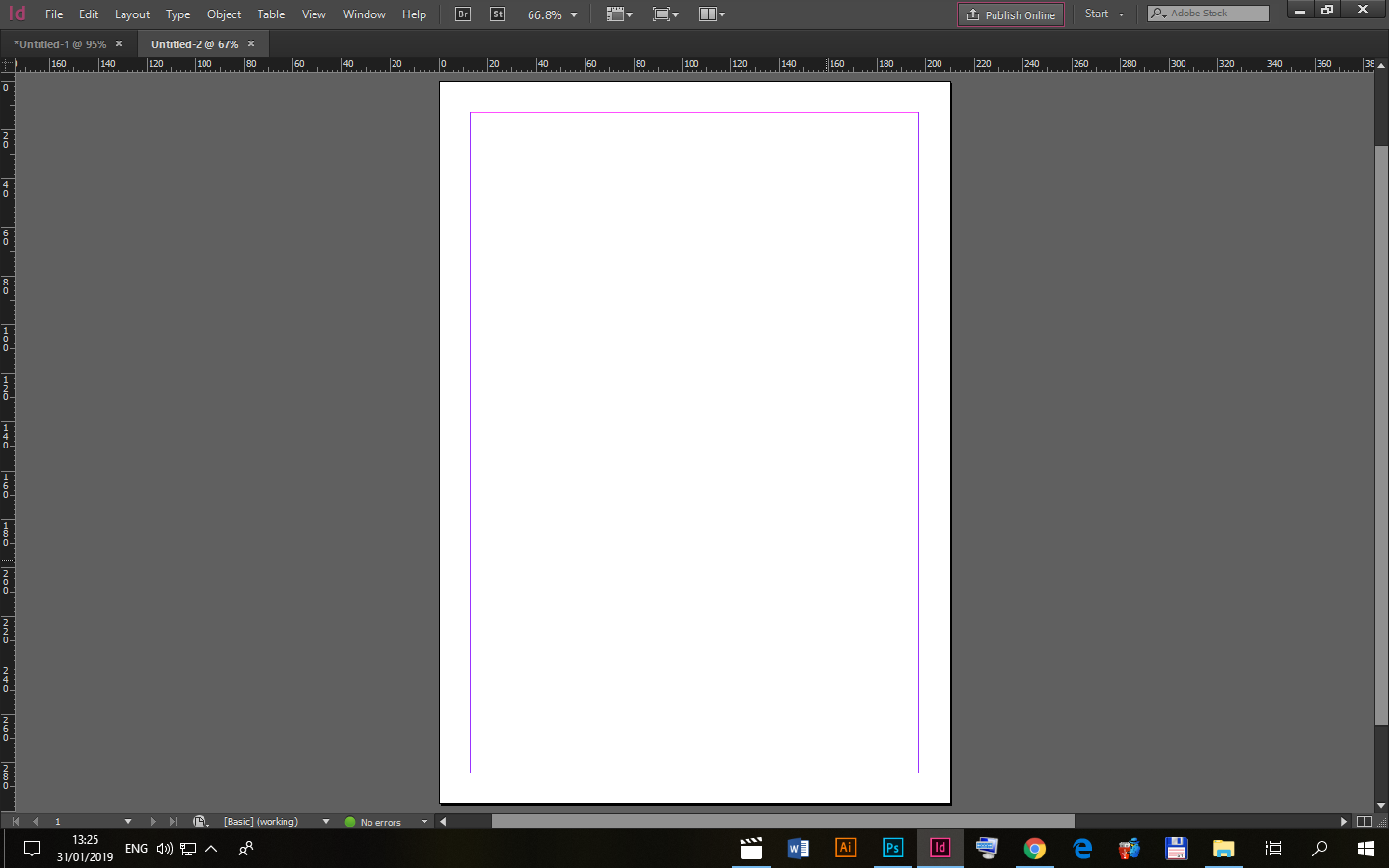Click the Publish Online button

(1010, 14)
